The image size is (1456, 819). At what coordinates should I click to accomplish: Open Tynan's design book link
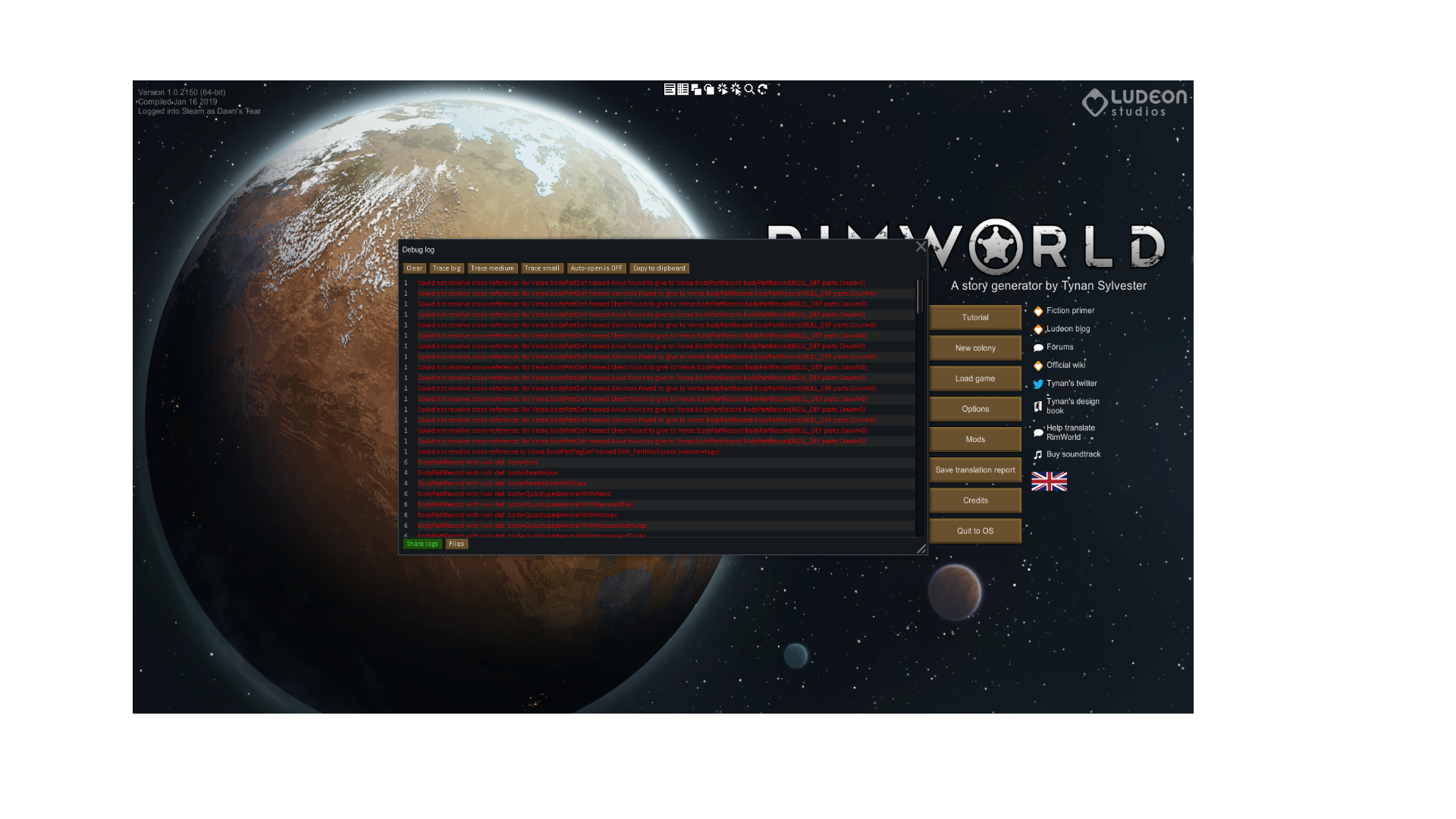click(1066, 406)
